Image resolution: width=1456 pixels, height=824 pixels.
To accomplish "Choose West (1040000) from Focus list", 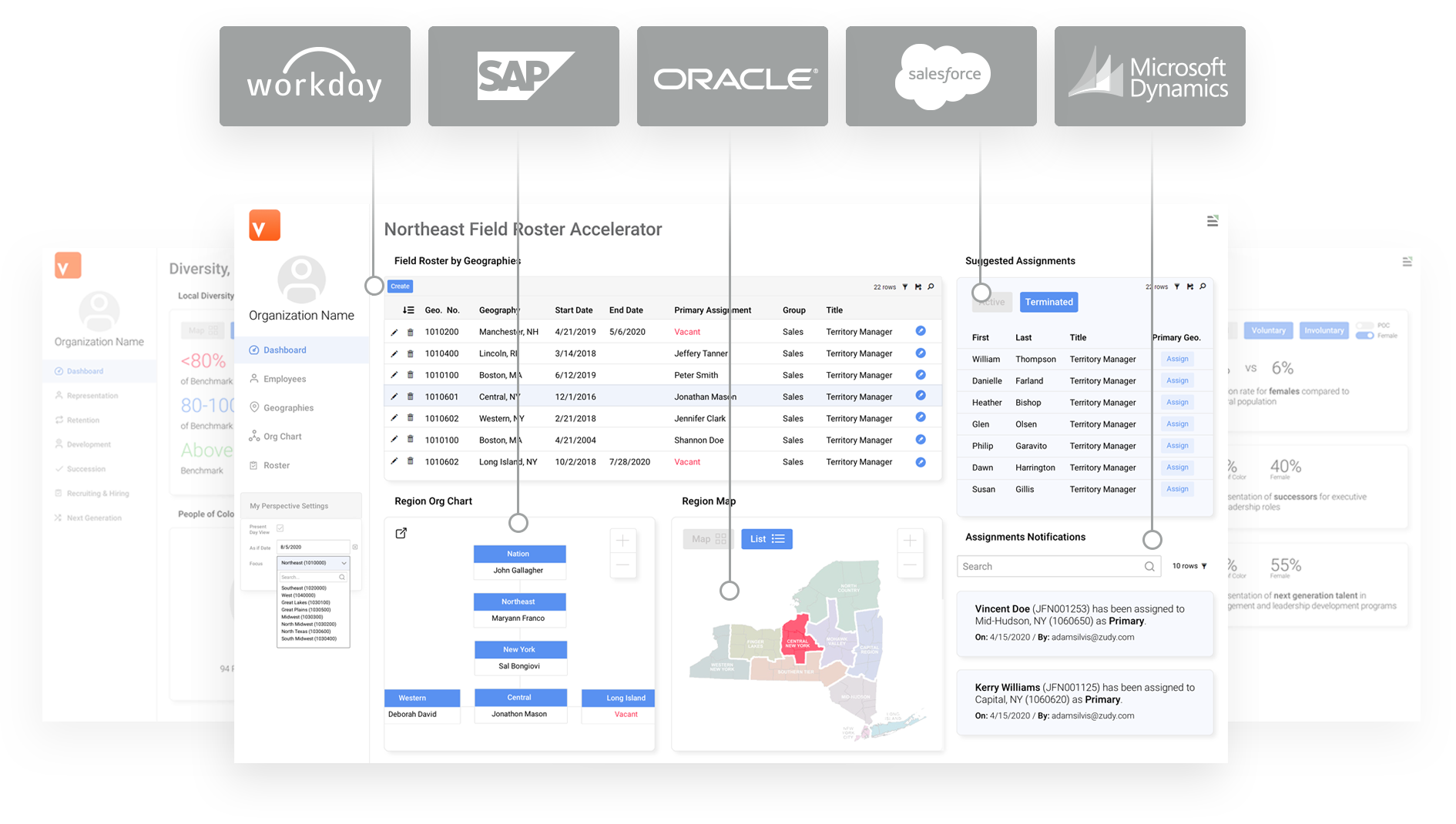I will pos(298,595).
